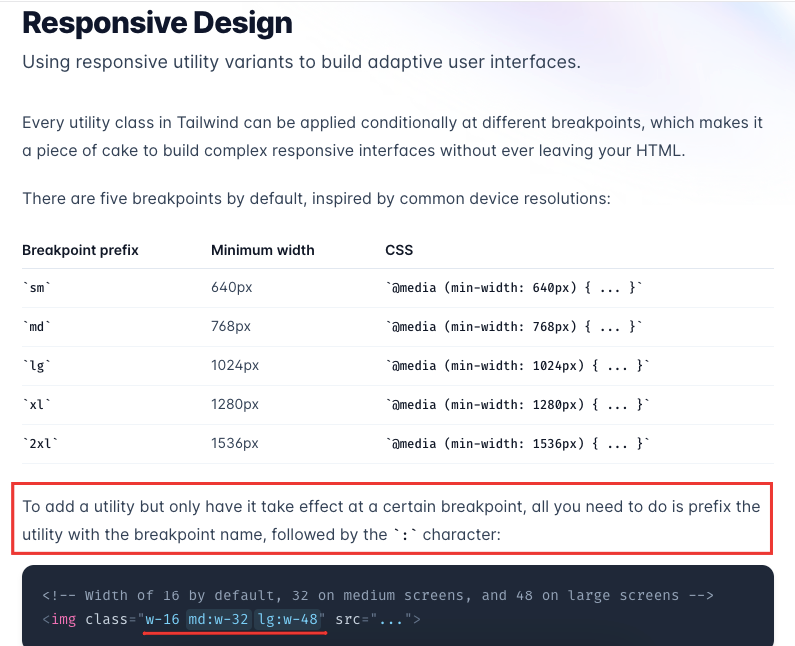
Task: Click the src="..." attribute in code block
Action: (x=373, y=619)
